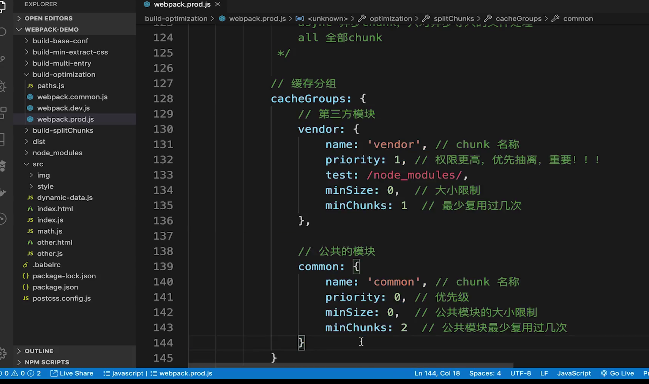Image resolution: width=649 pixels, height=384 pixels.
Task: Open the Manage gear icon in activity bar
Action: [2, 353]
